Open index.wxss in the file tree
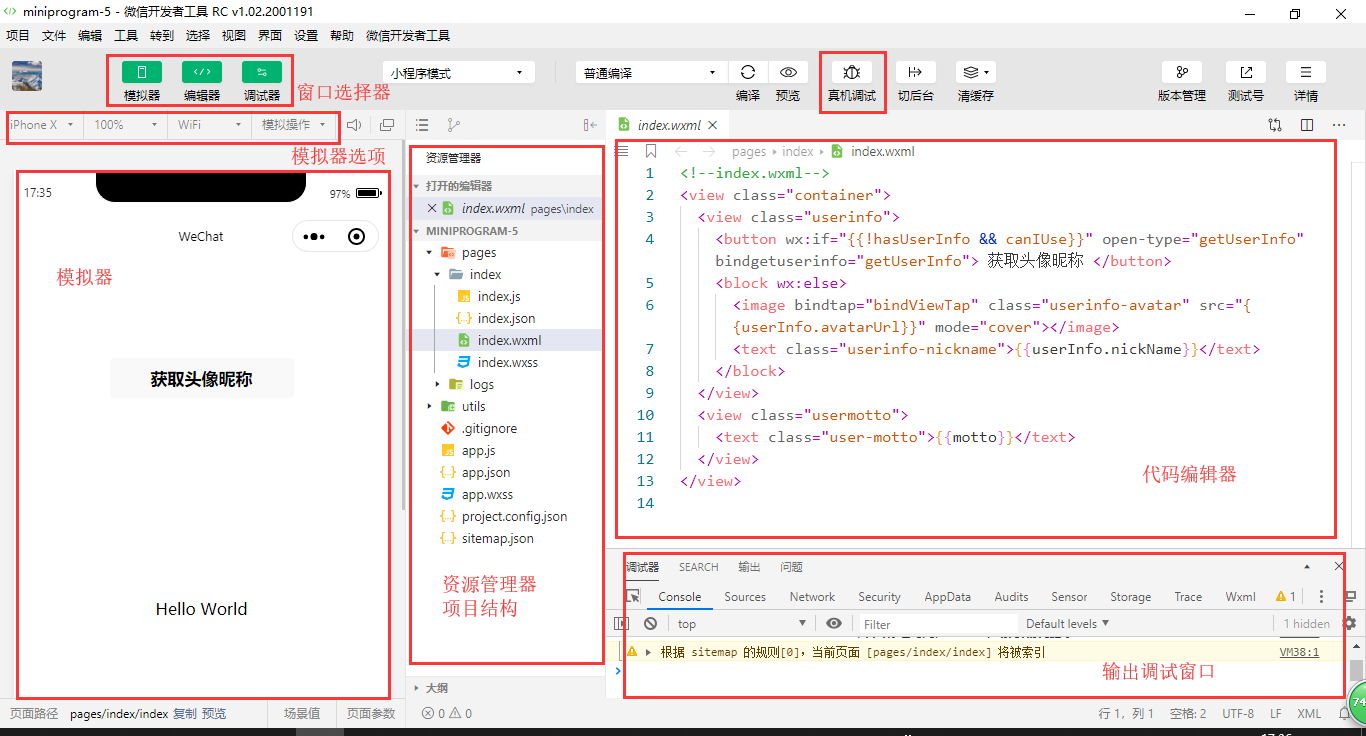Screen dimensions: 1366x736 click(507, 362)
